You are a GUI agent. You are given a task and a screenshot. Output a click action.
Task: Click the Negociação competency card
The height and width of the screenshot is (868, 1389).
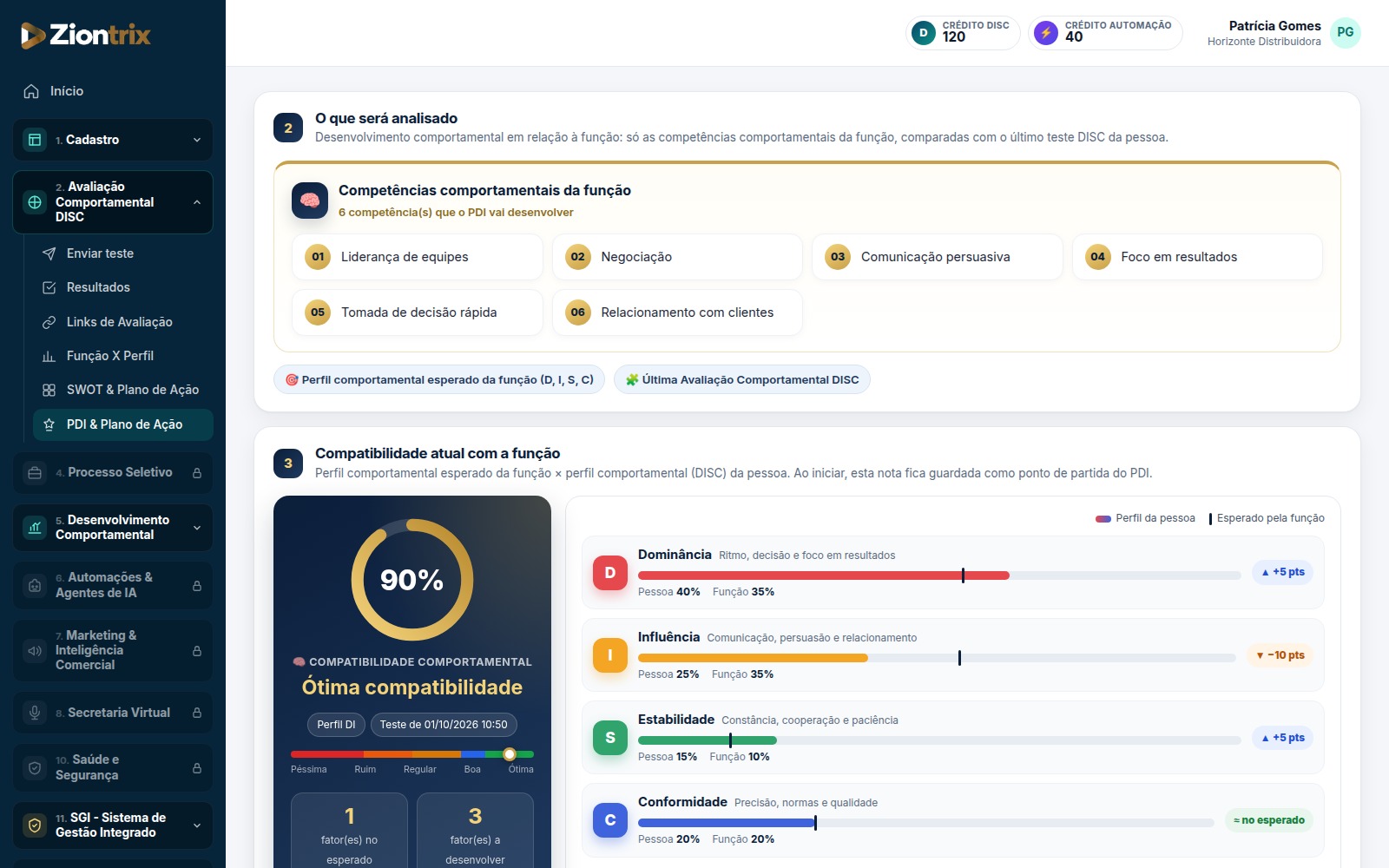pos(677,257)
